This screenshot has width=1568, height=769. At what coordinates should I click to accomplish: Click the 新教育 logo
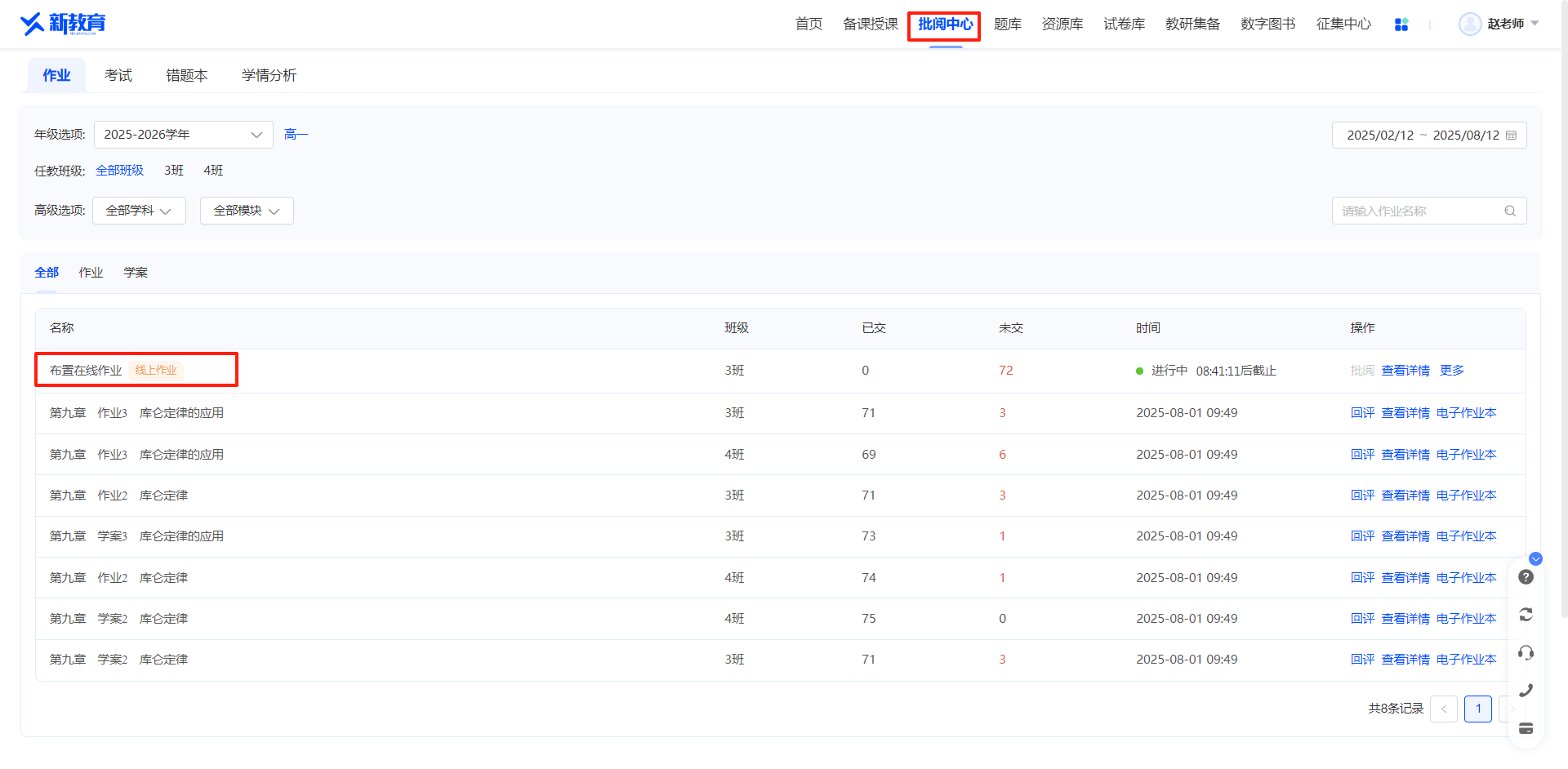click(63, 24)
